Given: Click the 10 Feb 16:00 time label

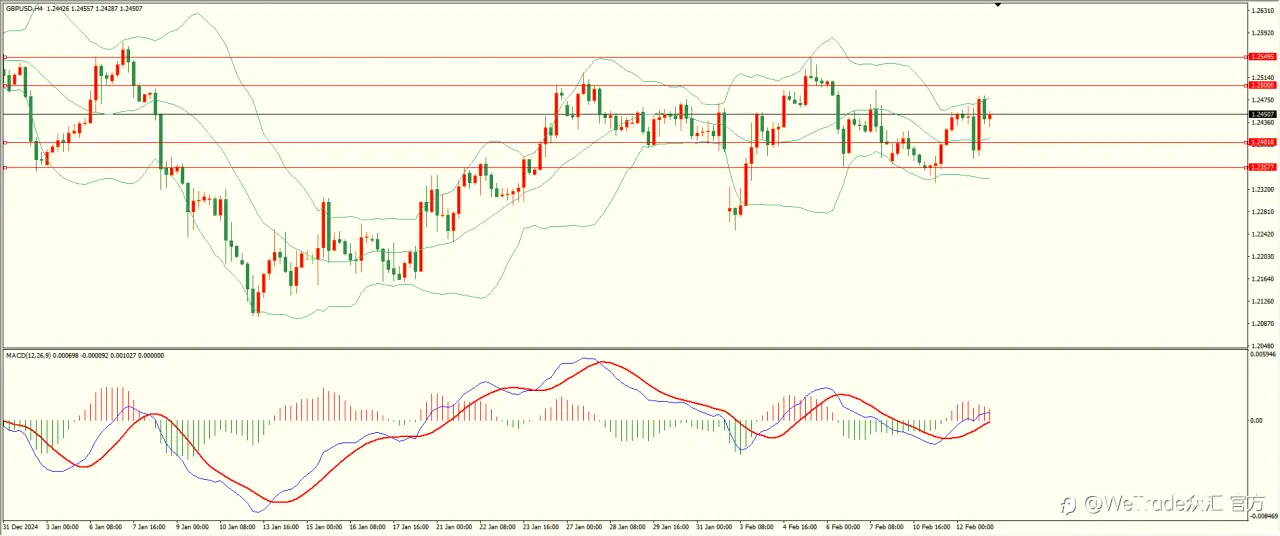Looking at the screenshot, I should (x=933, y=526).
